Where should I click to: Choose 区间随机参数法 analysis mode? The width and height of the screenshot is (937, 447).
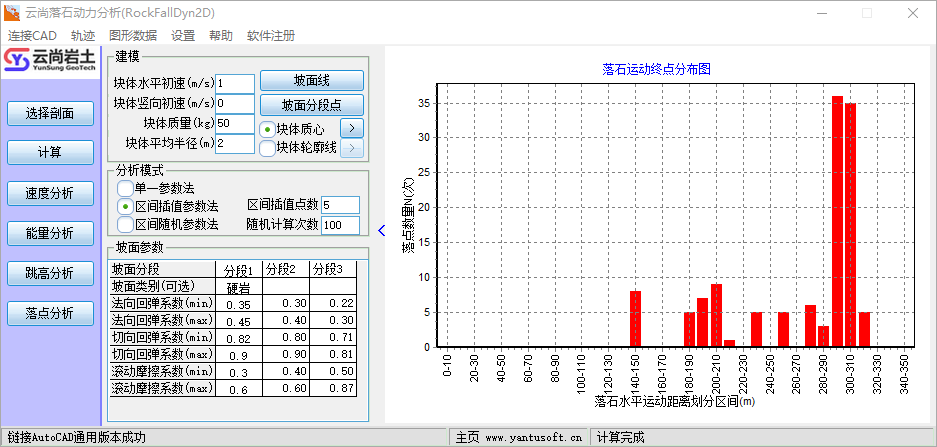pos(125,224)
